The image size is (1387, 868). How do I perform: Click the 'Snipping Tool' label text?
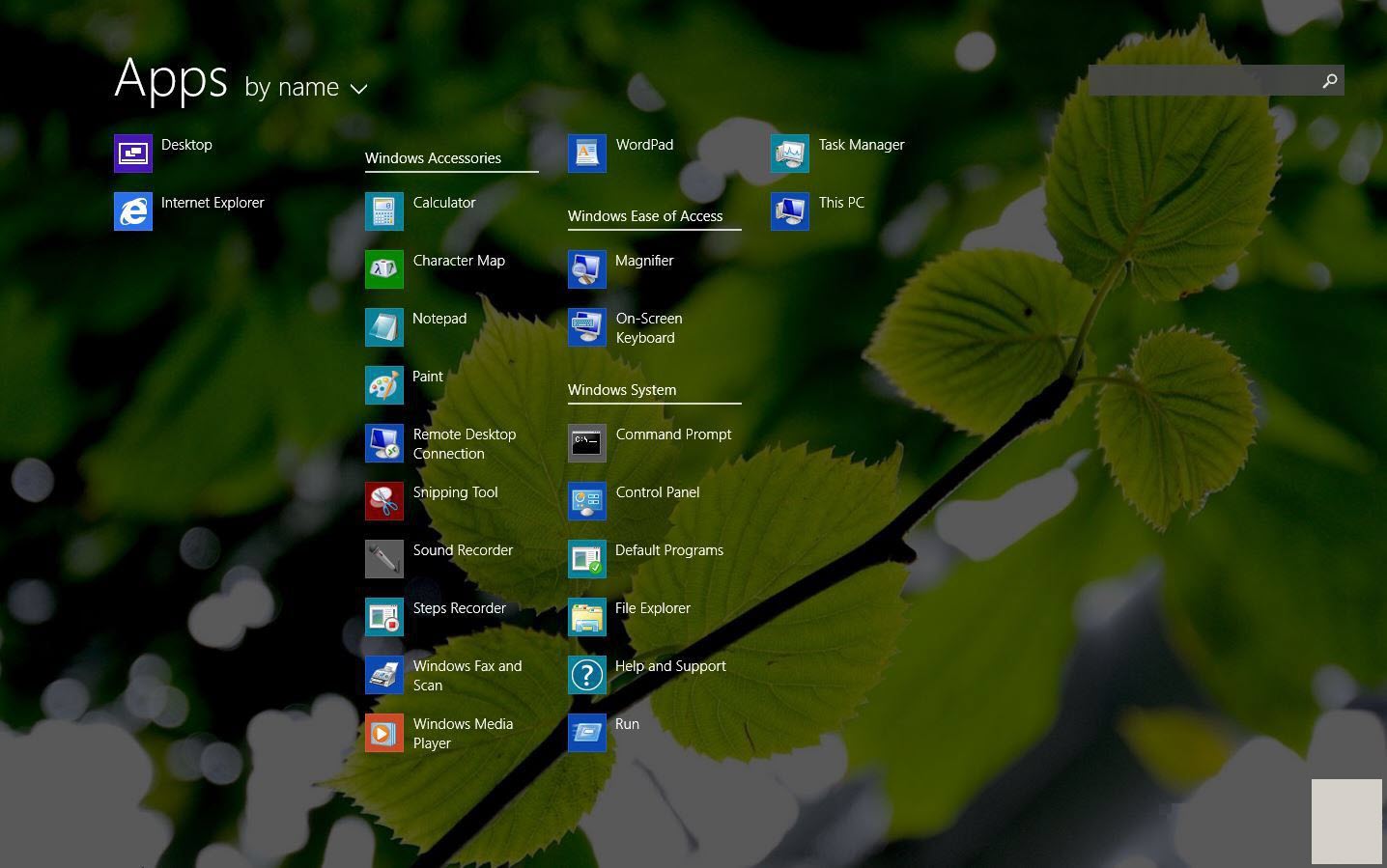tap(456, 492)
